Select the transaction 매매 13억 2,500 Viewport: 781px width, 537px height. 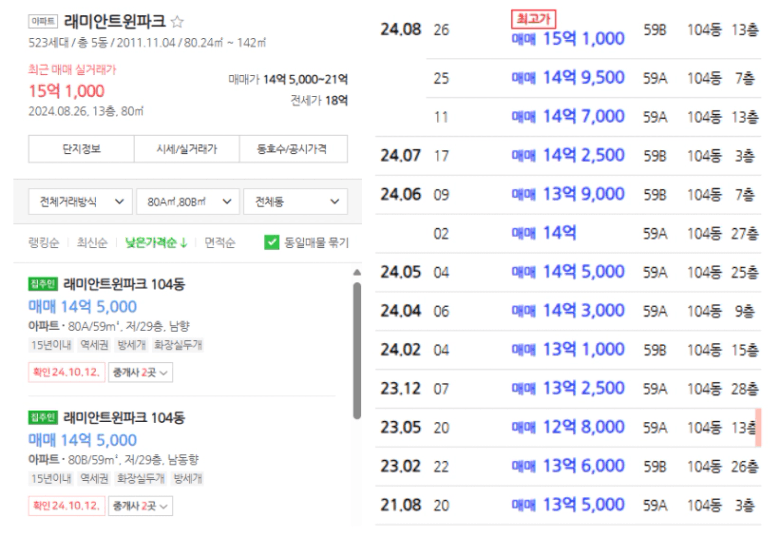point(568,389)
